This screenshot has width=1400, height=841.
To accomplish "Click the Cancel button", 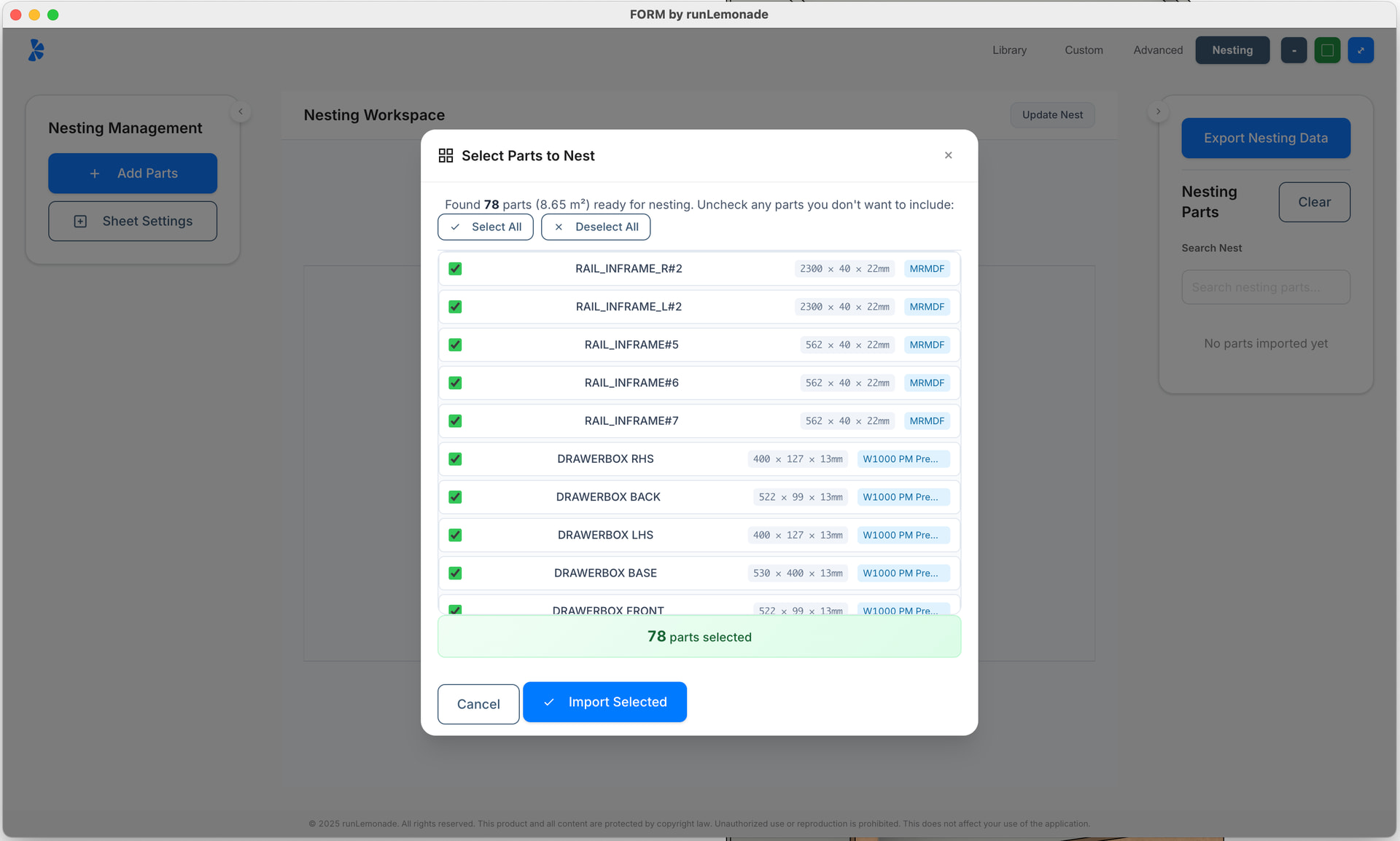I will click(x=478, y=704).
